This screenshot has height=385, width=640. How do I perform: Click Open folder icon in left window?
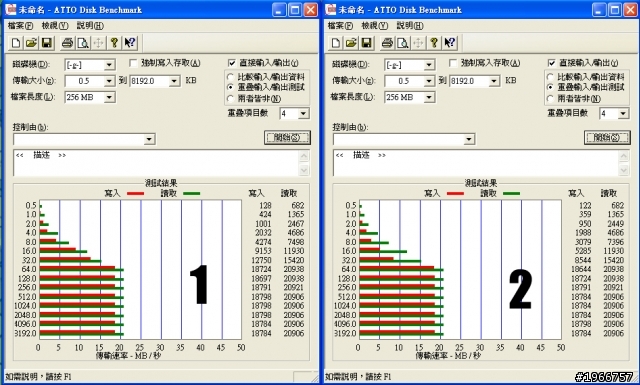coord(31,42)
